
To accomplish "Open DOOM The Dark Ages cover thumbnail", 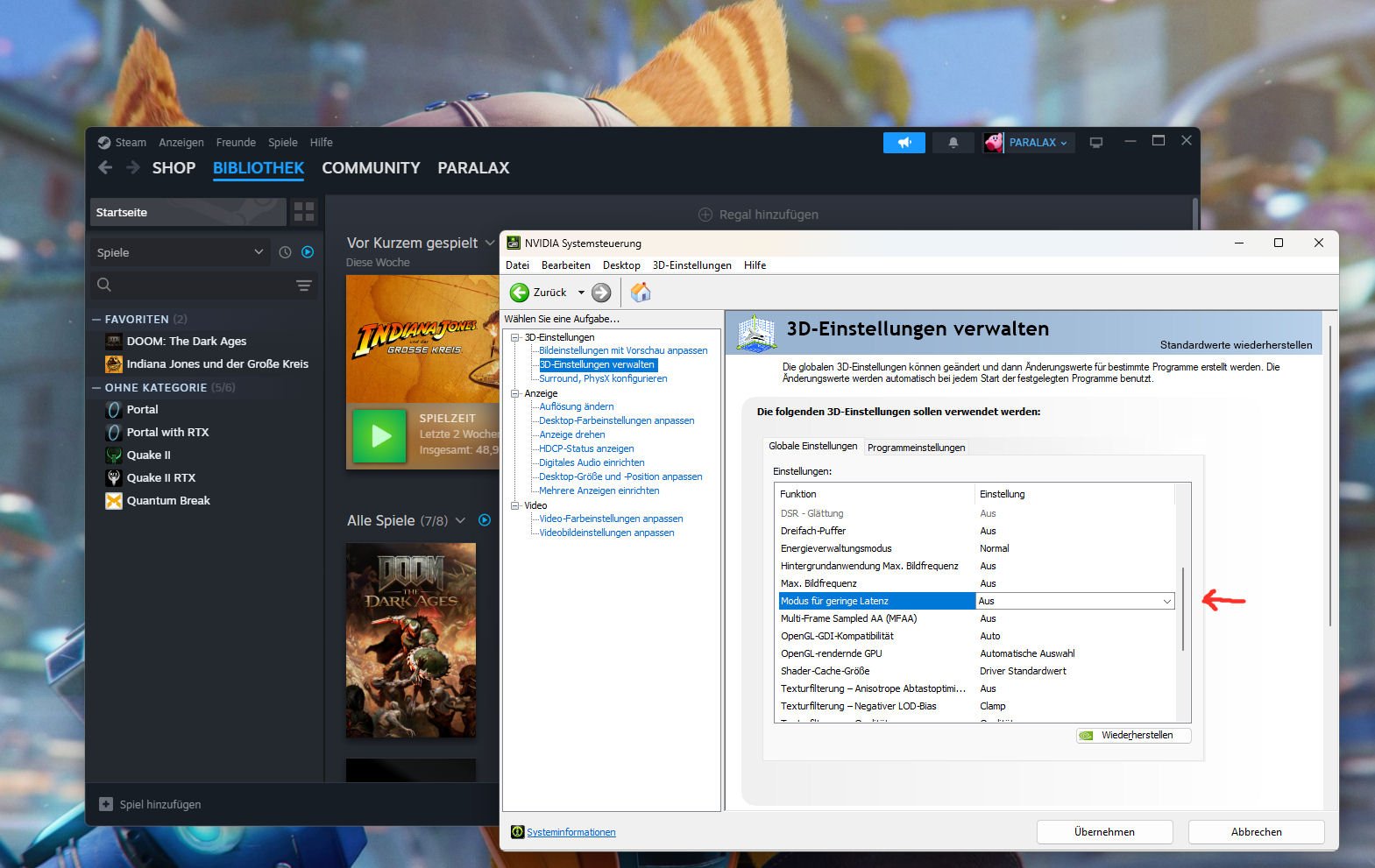I will [411, 640].
